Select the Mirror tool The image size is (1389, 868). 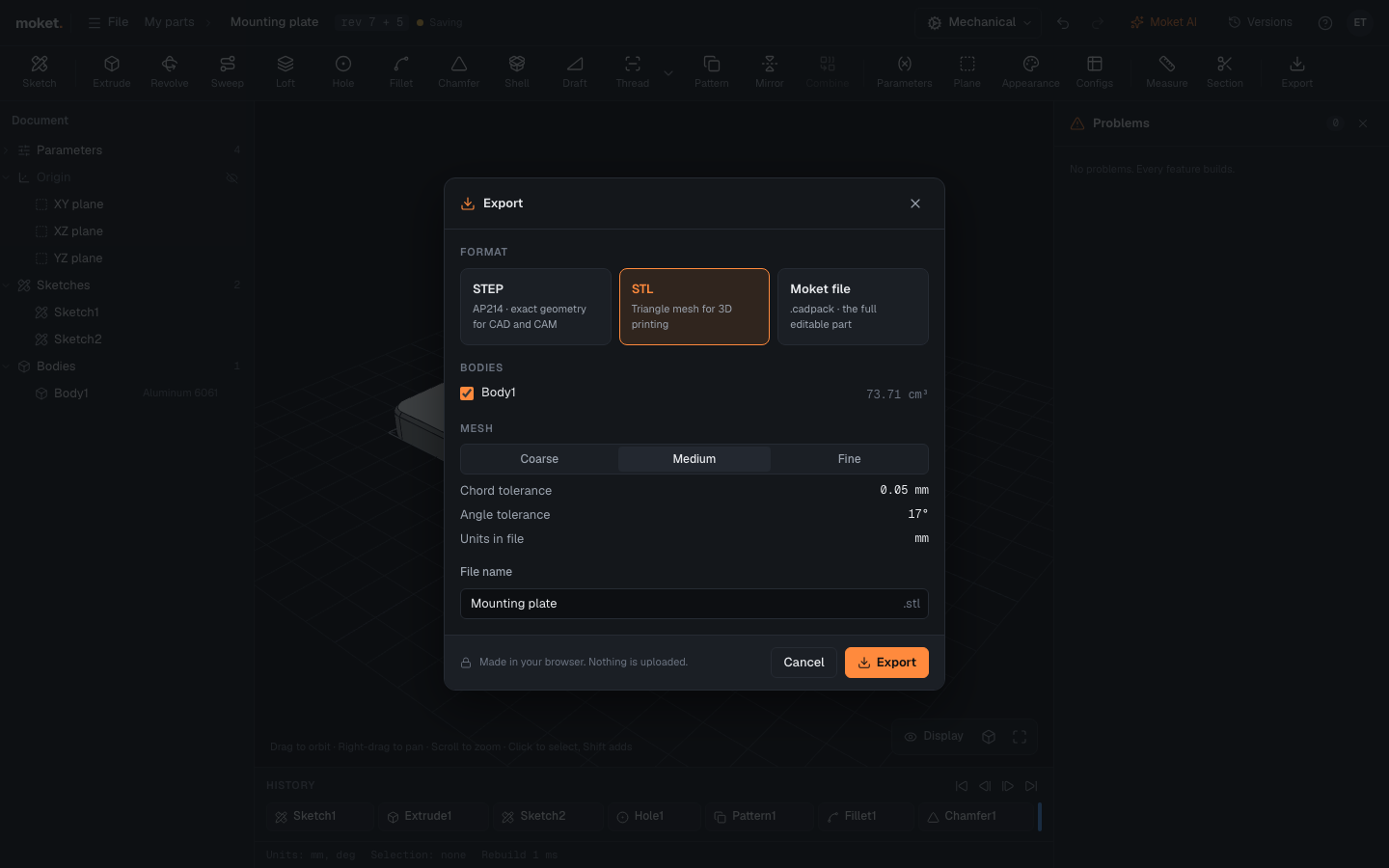[x=770, y=71]
